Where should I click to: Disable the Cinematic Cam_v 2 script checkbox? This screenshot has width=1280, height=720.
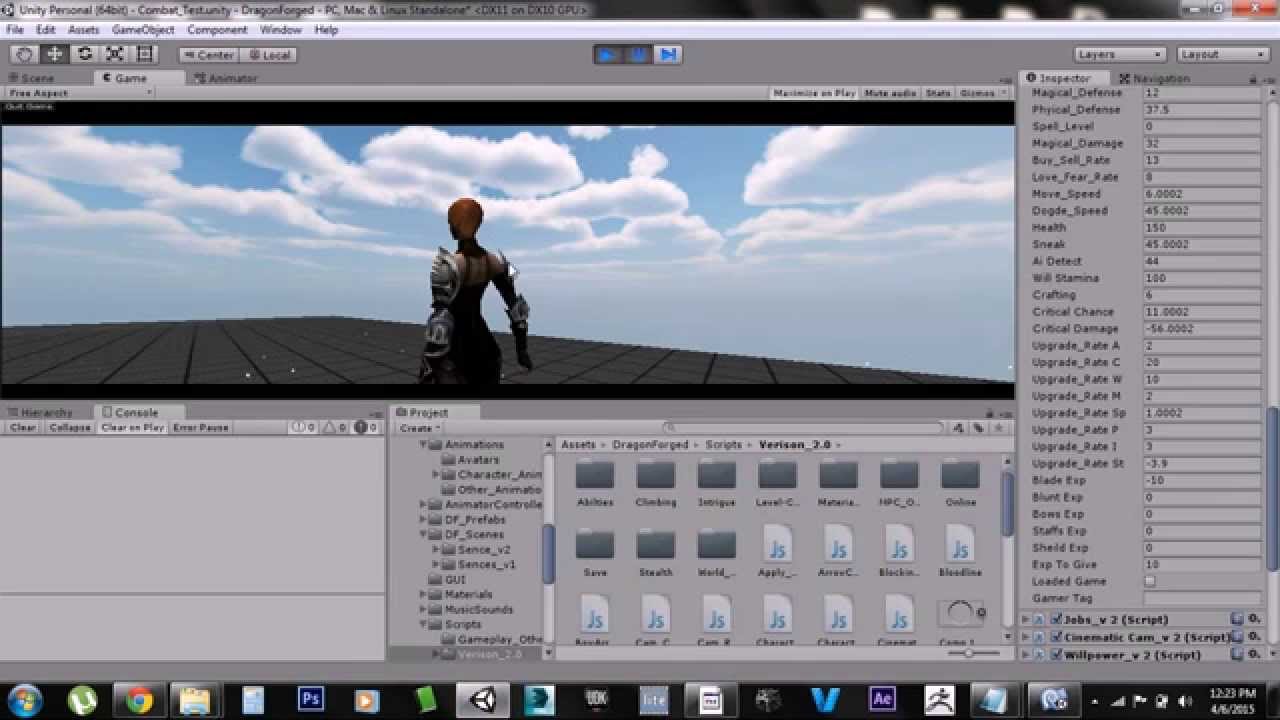coord(1056,637)
